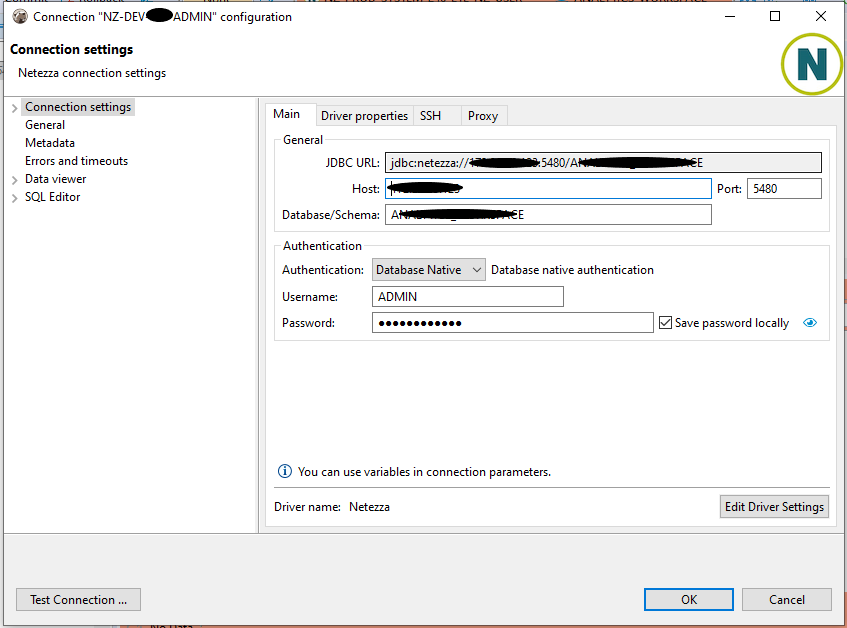Open the Data viewer settings
This screenshot has width=847, height=628.
[x=55, y=178]
